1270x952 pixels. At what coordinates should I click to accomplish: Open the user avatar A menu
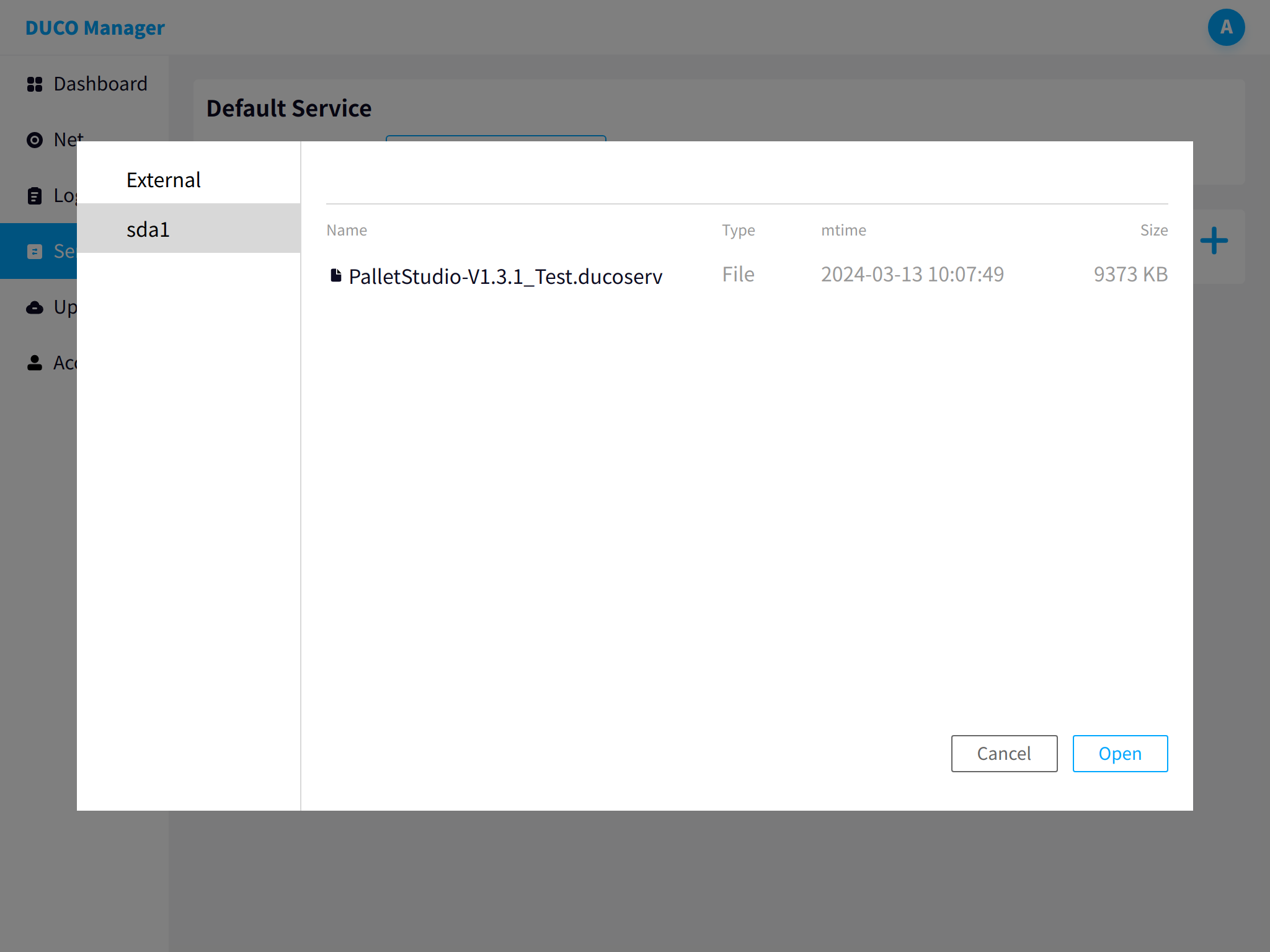pos(1226,27)
